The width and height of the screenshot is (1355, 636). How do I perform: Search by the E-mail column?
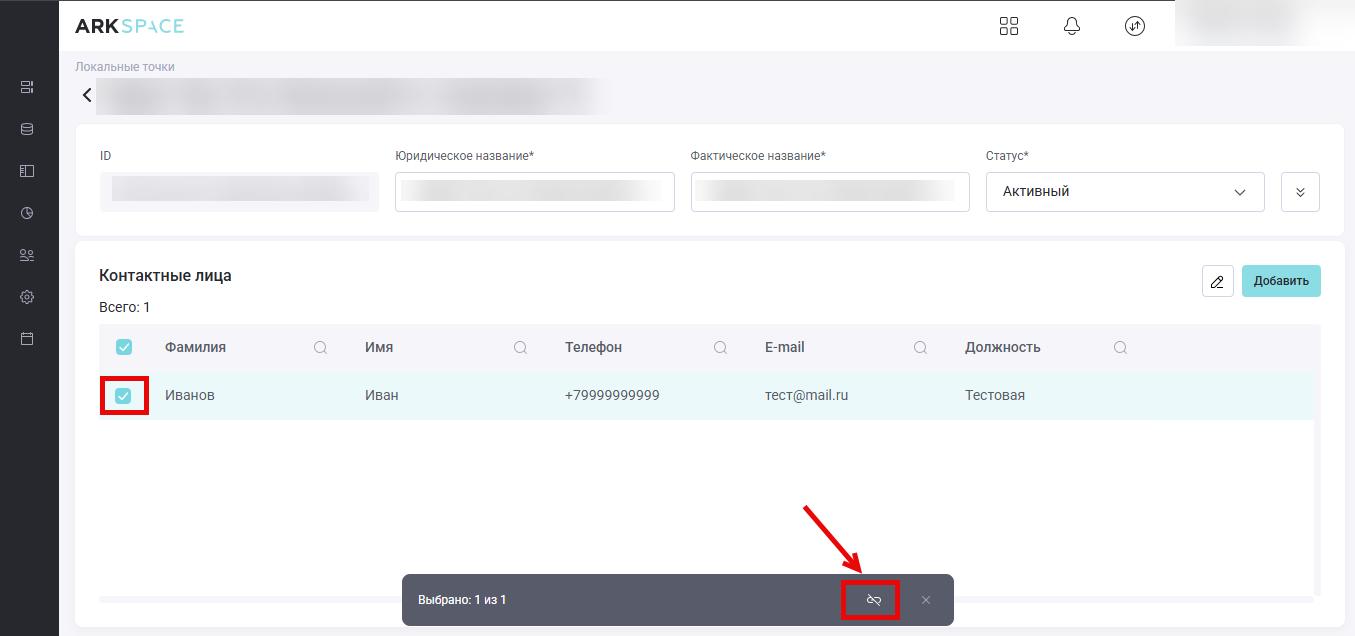(x=920, y=347)
